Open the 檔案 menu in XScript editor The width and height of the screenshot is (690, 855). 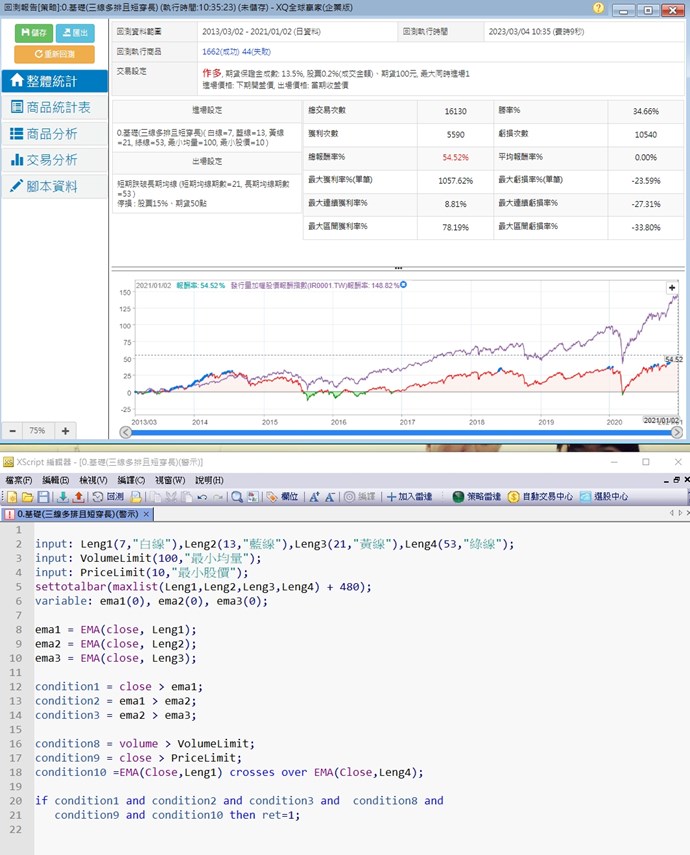click(x=18, y=480)
